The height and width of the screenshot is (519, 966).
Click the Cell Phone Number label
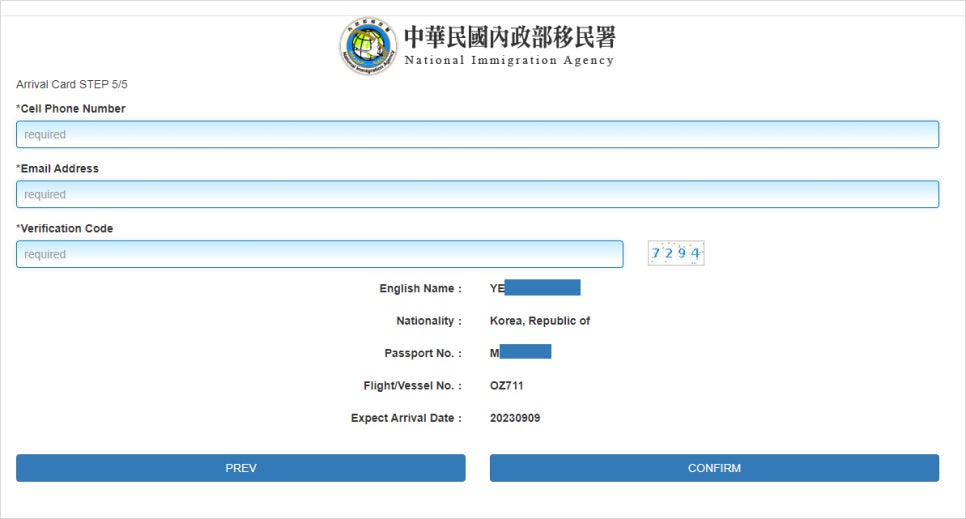click(x=71, y=108)
